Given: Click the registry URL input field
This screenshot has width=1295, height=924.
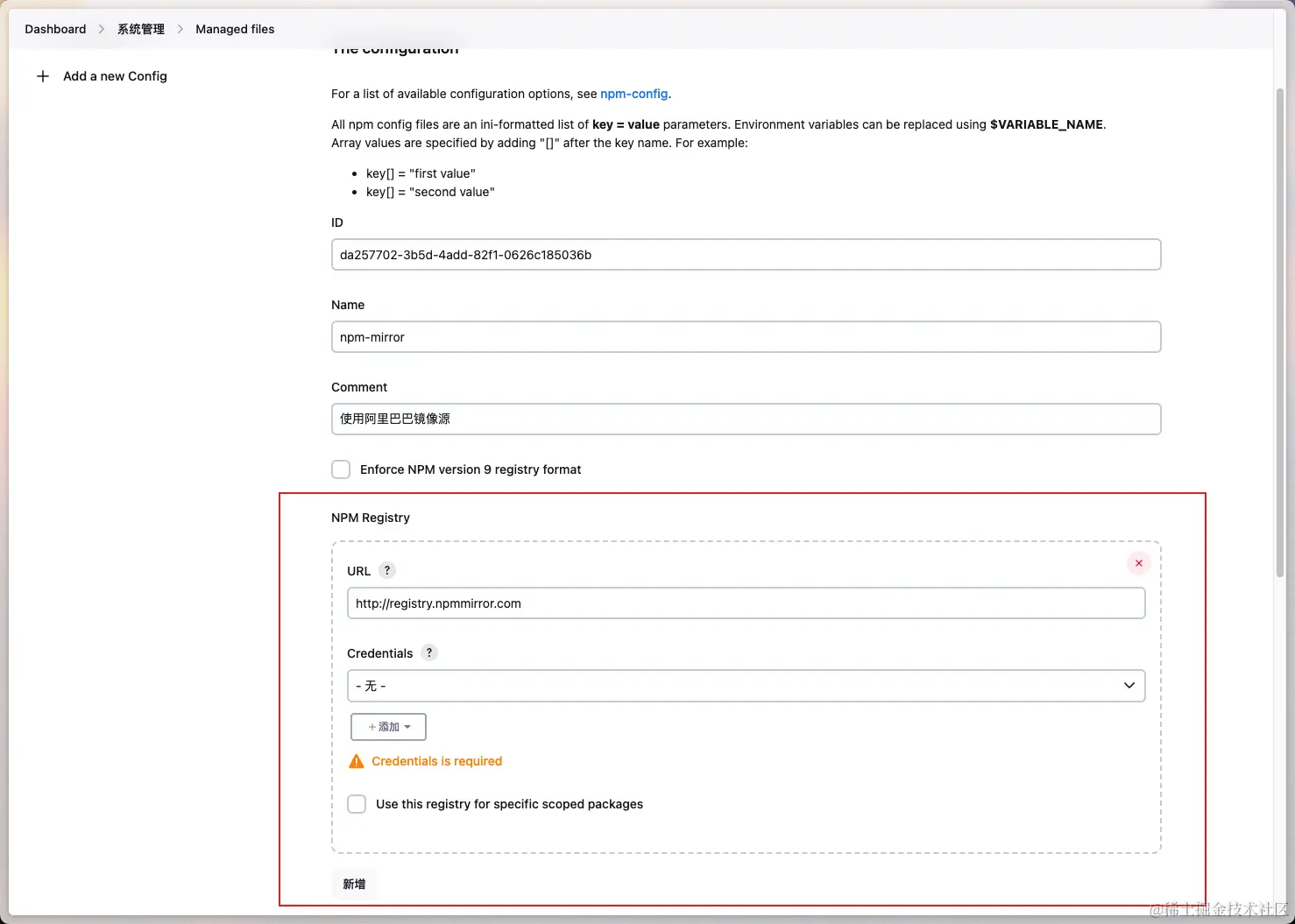Looking at the screenshot, I should click(x=747, y=603).
